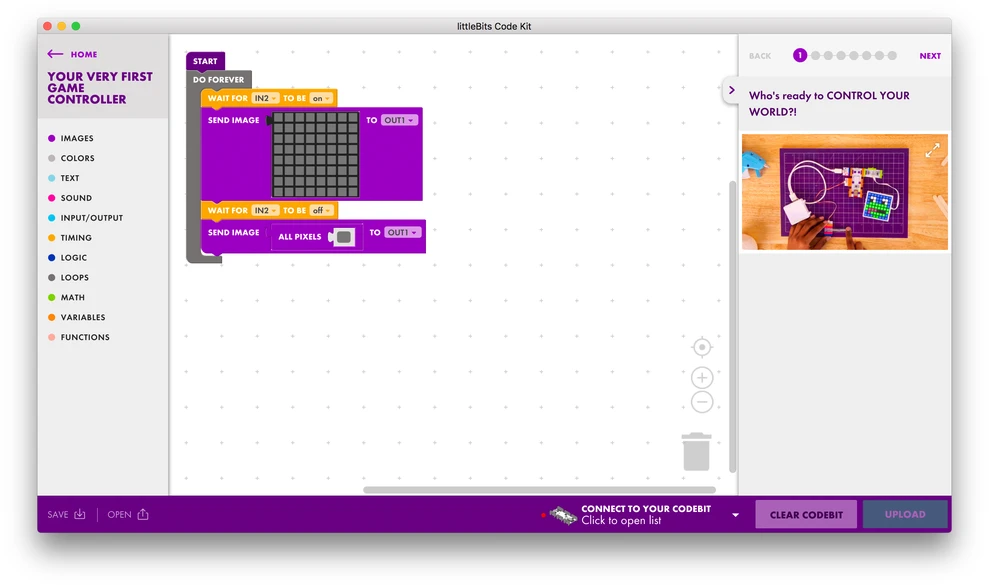Open the Timing block category
This screenshot has width=989, height=585.
tap(70, 238)
